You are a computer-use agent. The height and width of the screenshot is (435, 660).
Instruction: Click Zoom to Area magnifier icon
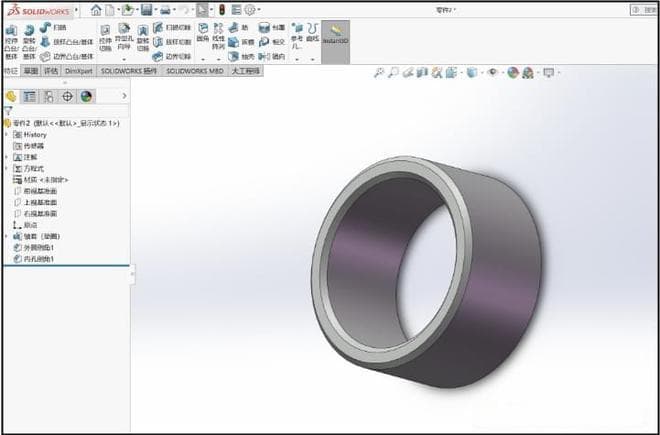pos(393,73)
